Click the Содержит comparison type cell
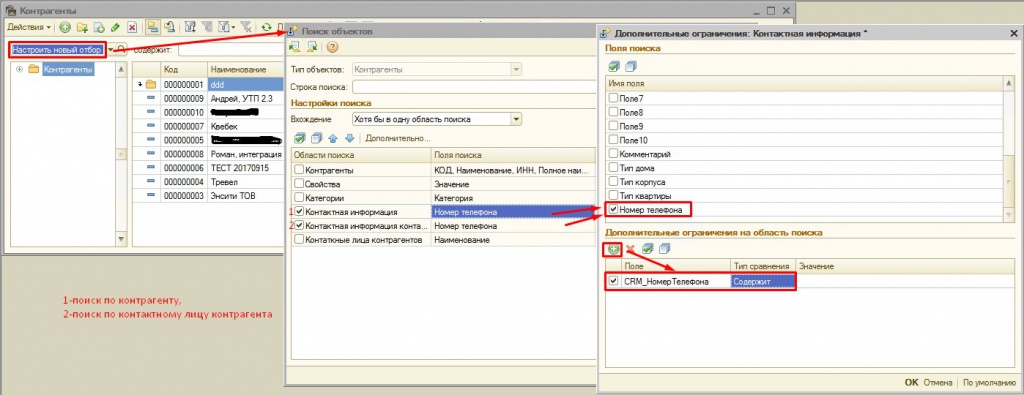The height and width of the screenshot is (395, 1024). tap(762, 281)
